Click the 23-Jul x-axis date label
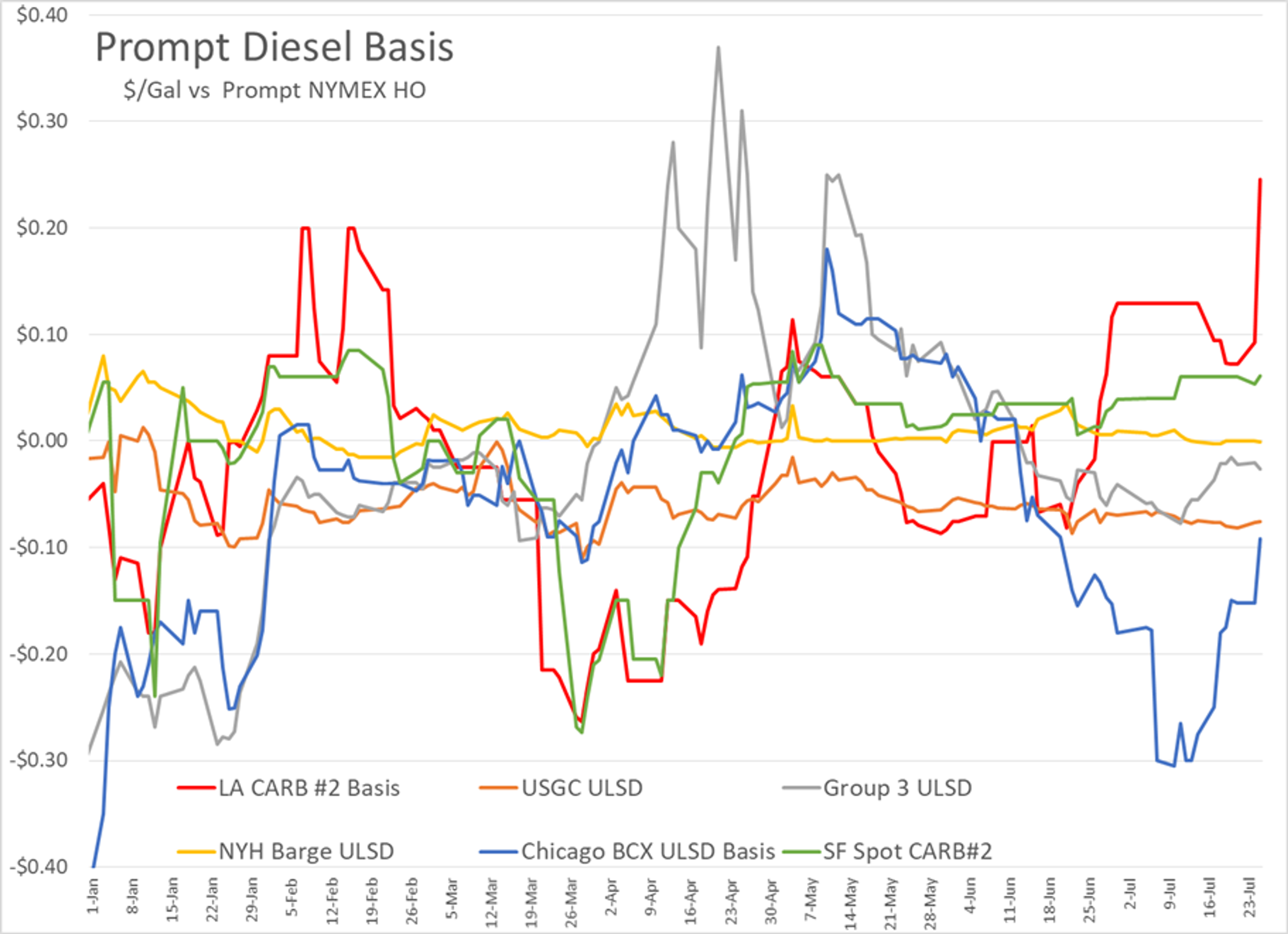Viewport: 1288px width, 934px height. [1249, 898]
